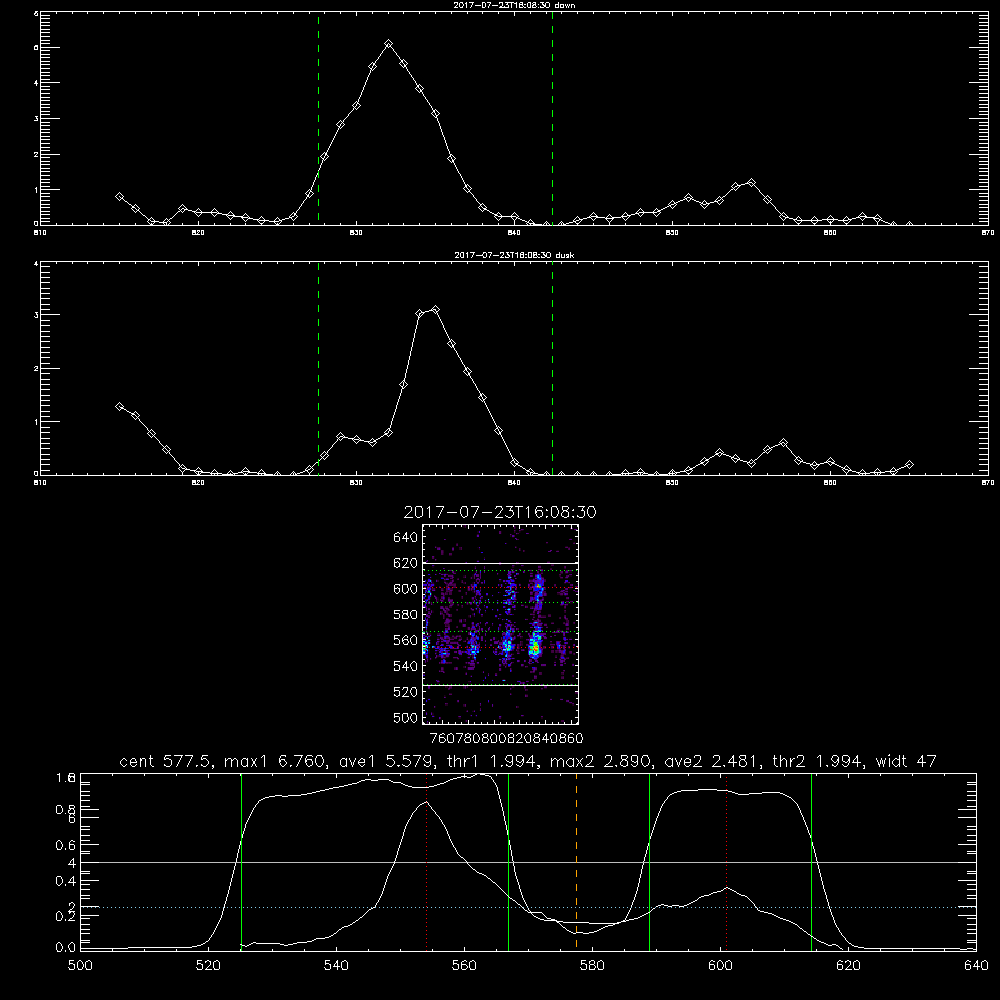Image resolution: width=1000 pixels, height=1000 pixels.
Task: Click the 540 x-axis label of bottom plot
Action: click(336, 966)
